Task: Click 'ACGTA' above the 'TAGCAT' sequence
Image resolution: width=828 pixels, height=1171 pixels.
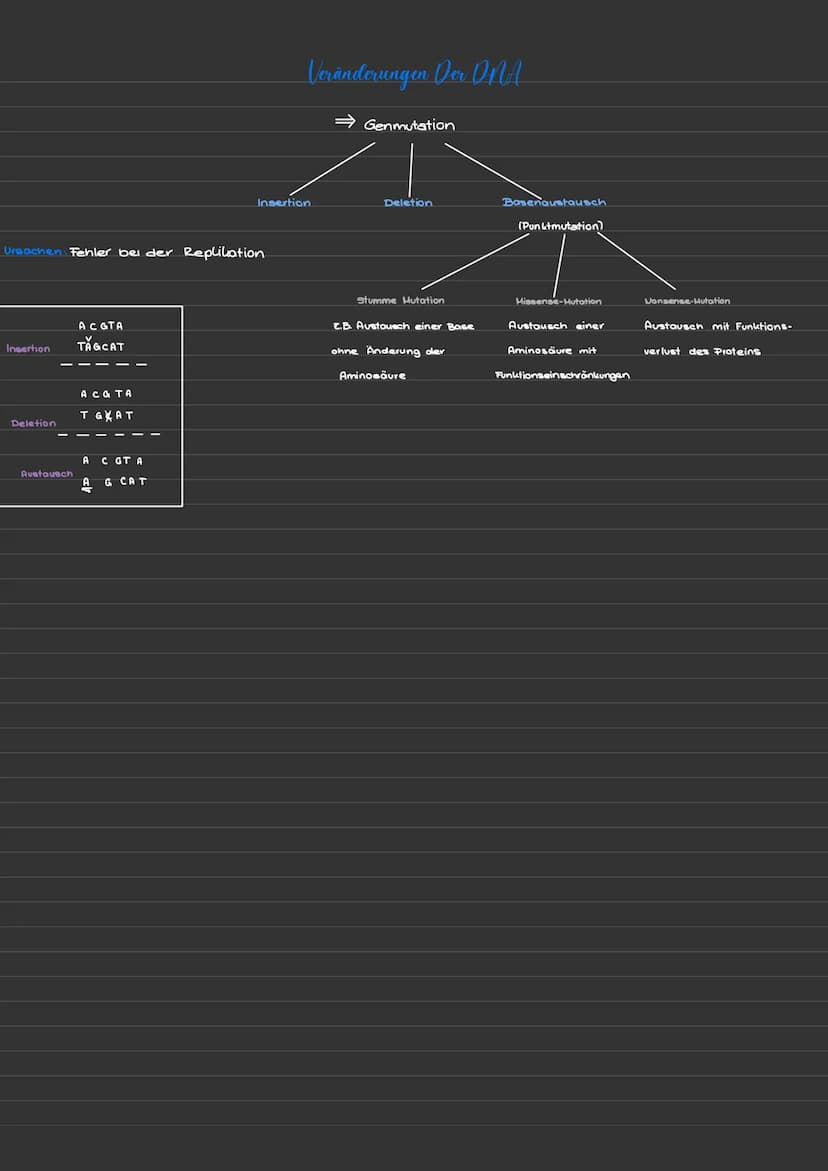Action: pyautogui.click(x=101, y=326)
